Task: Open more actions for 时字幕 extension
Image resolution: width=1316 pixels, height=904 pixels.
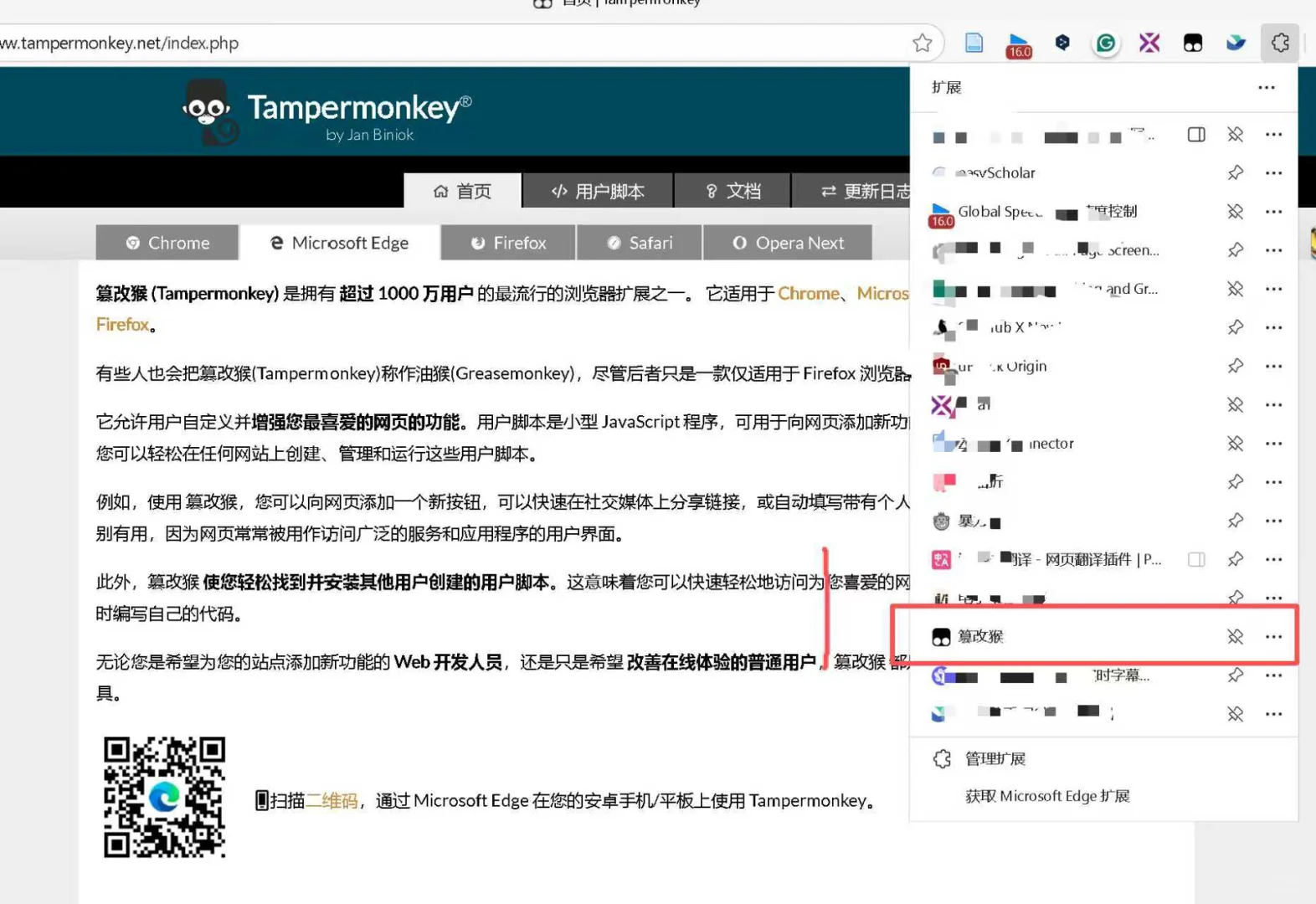Action: tap(1273, 675)
